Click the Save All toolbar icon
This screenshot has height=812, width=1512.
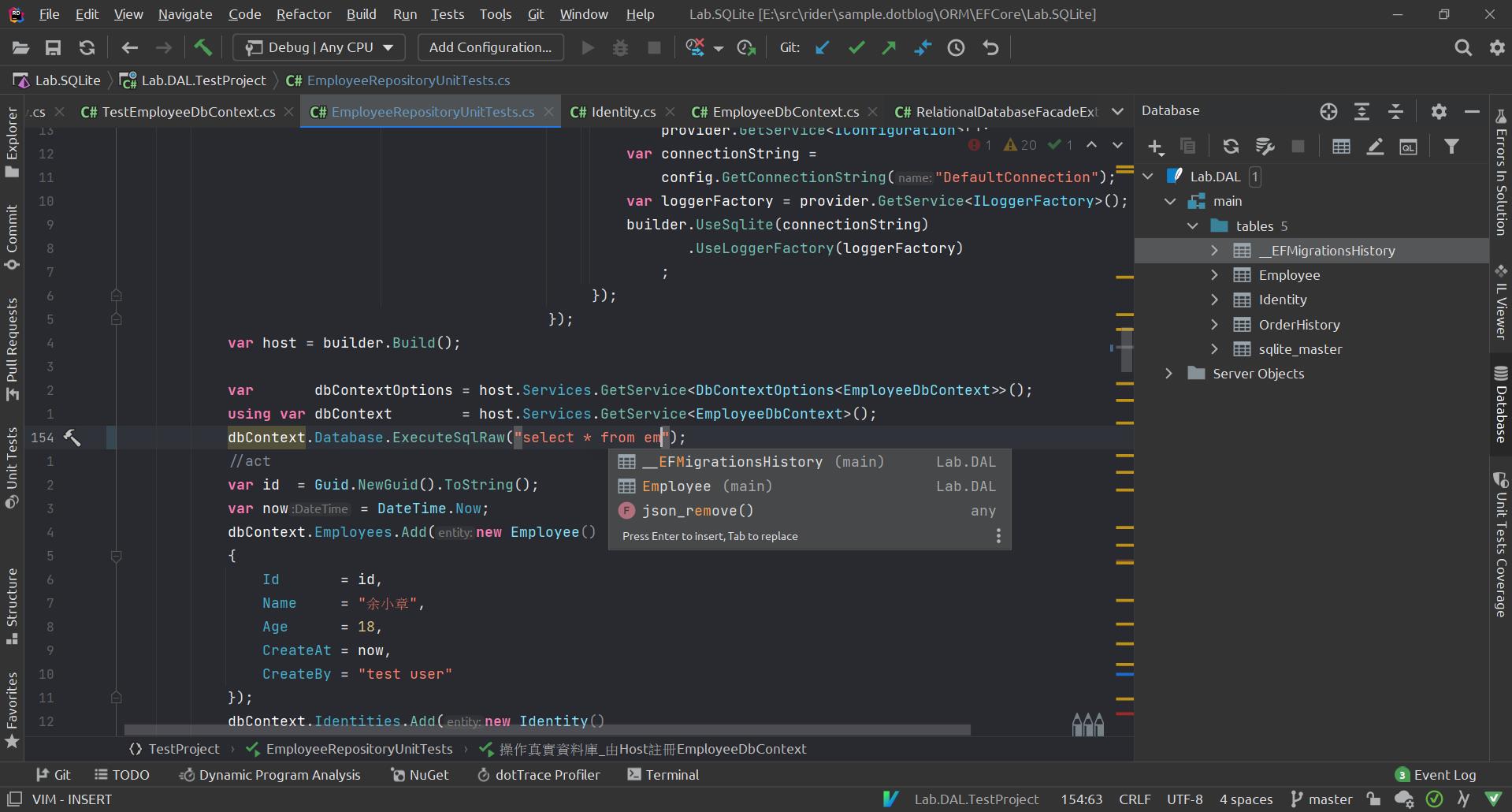point(53,48)
